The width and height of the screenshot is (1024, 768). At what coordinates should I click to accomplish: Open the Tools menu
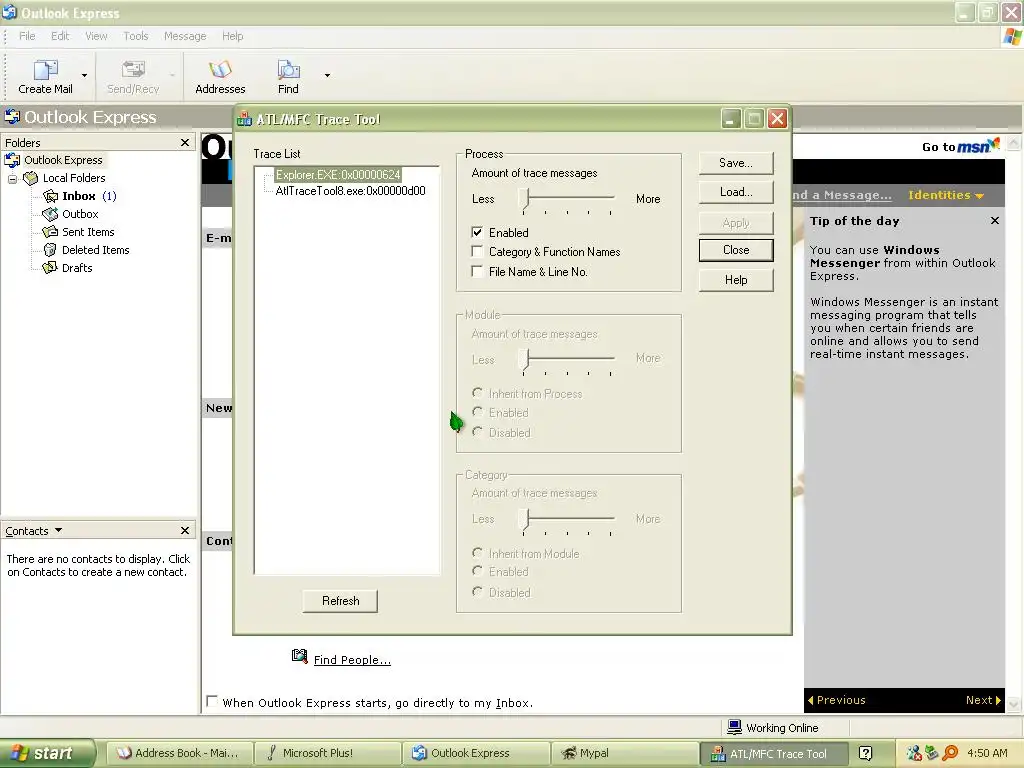136,36
